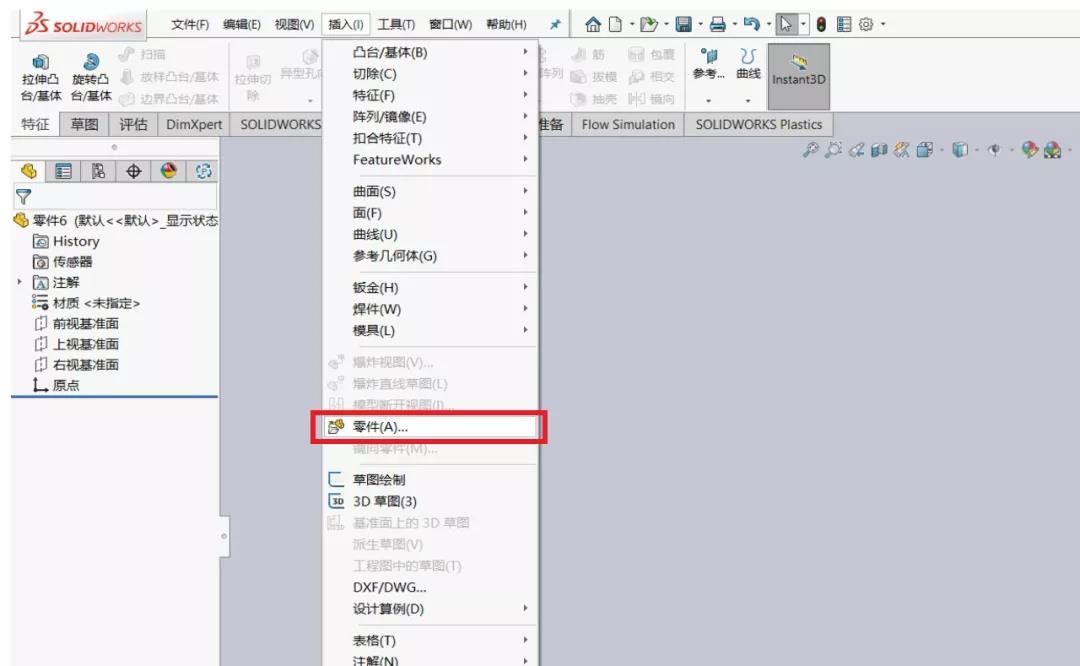This screenshot has width=1080, height=666.
Task: Switch to the Flow Simulation tab
Action: [x=627, y=125]
